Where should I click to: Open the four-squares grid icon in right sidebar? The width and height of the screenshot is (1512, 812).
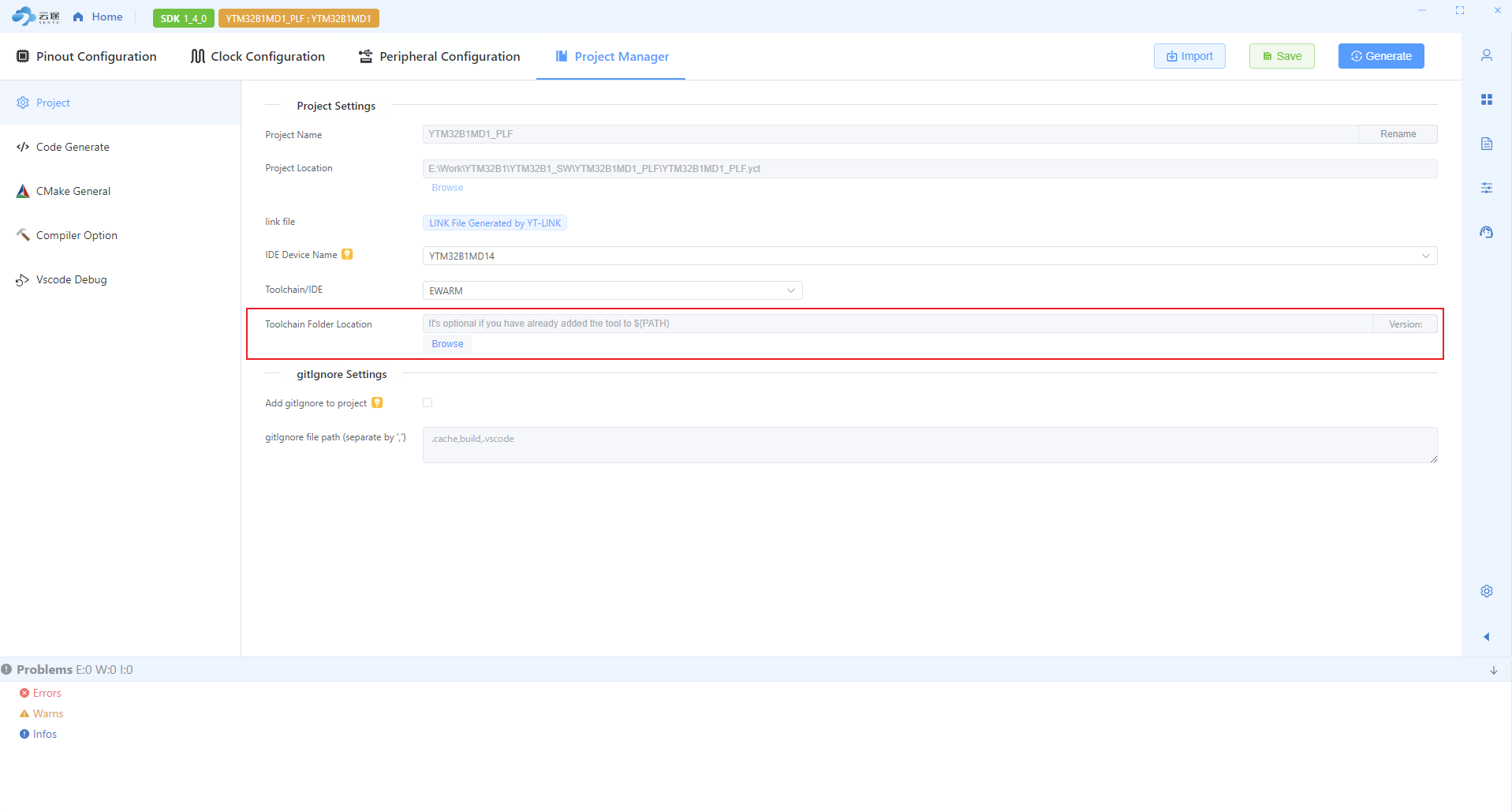coord(1486,99)
